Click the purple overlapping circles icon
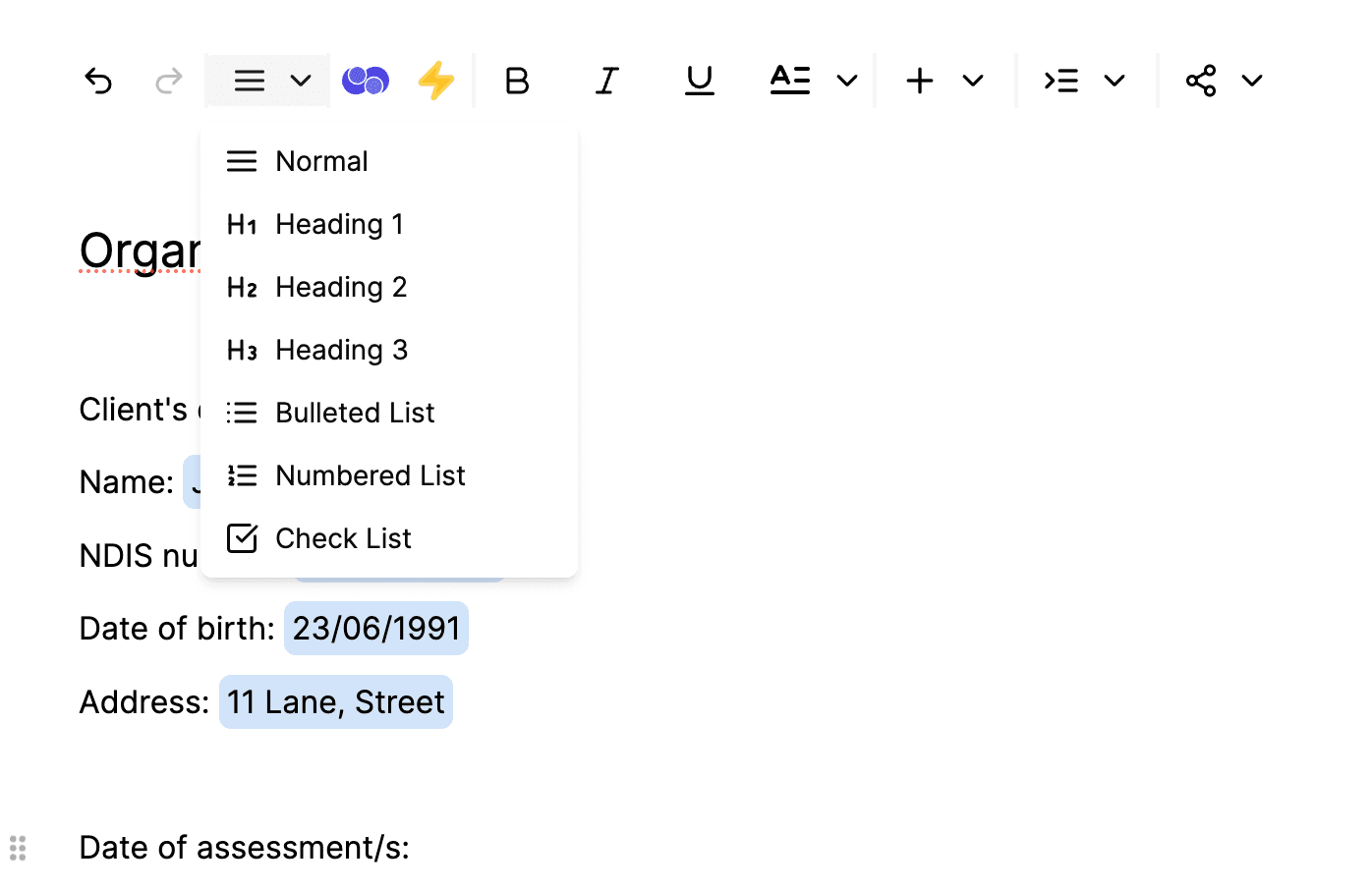 [366, 81]
